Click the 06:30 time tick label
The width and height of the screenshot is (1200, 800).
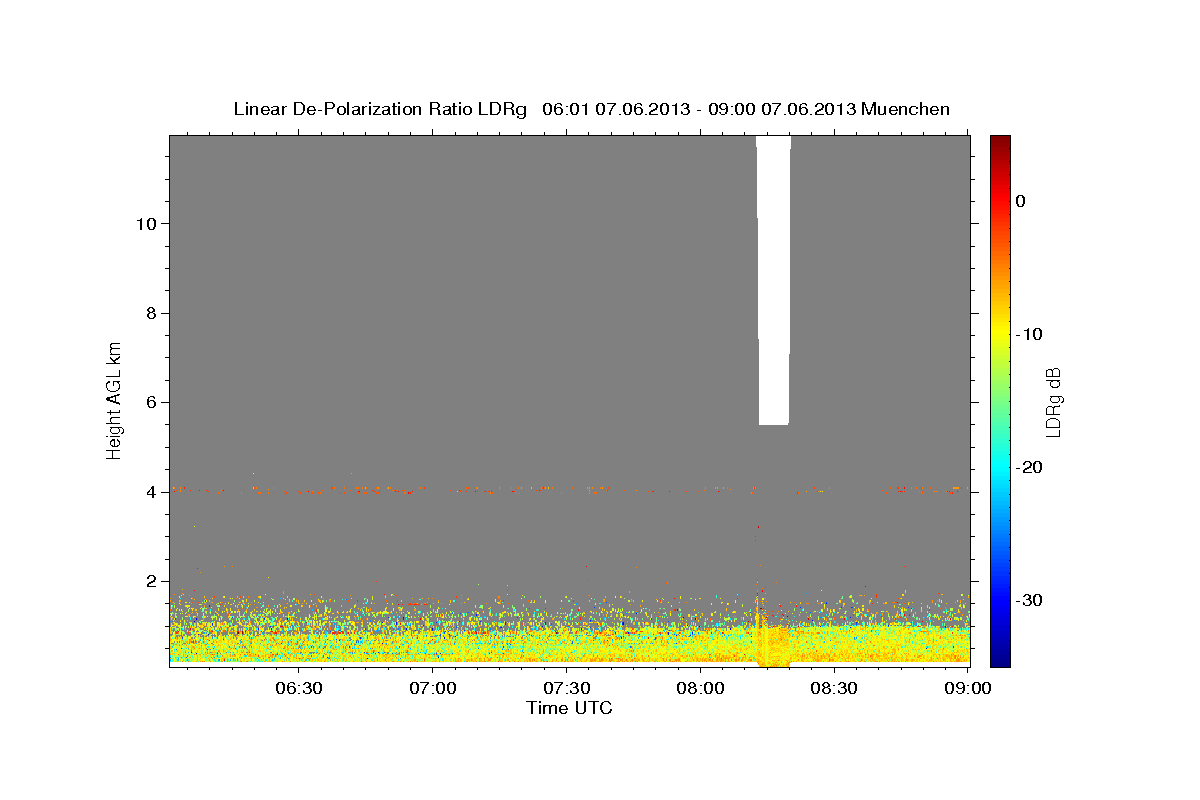tap(298, 689)
